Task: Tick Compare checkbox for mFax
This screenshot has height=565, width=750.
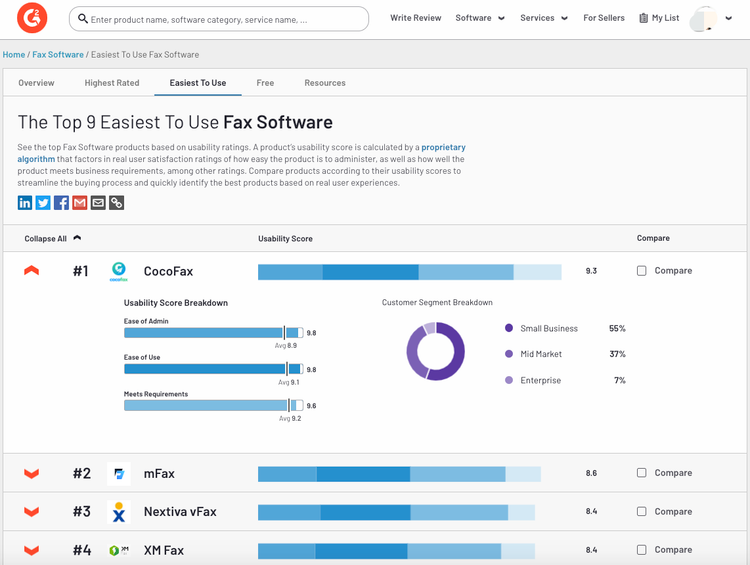Action: (x=641, y=473)
